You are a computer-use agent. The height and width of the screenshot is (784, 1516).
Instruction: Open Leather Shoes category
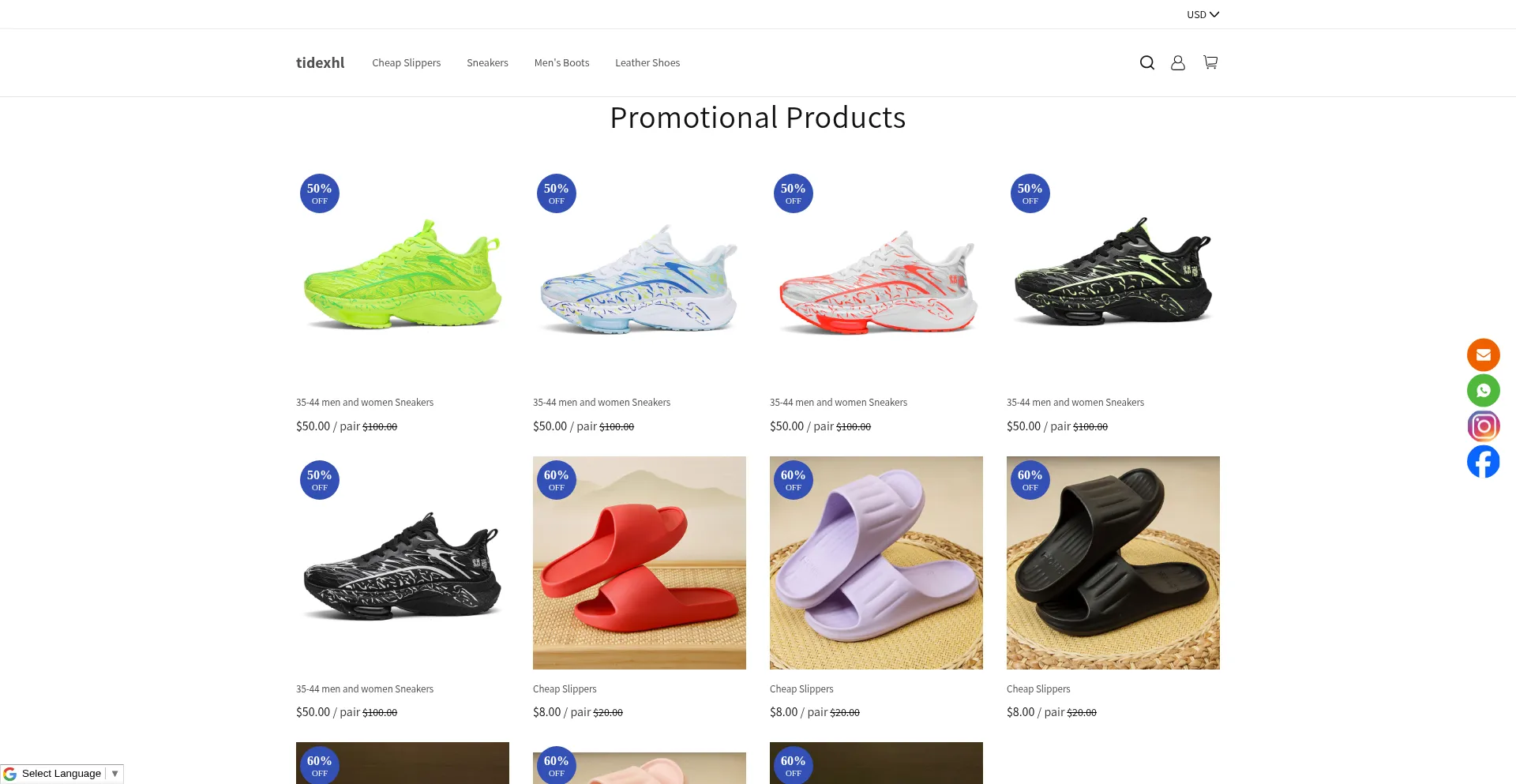647,63
